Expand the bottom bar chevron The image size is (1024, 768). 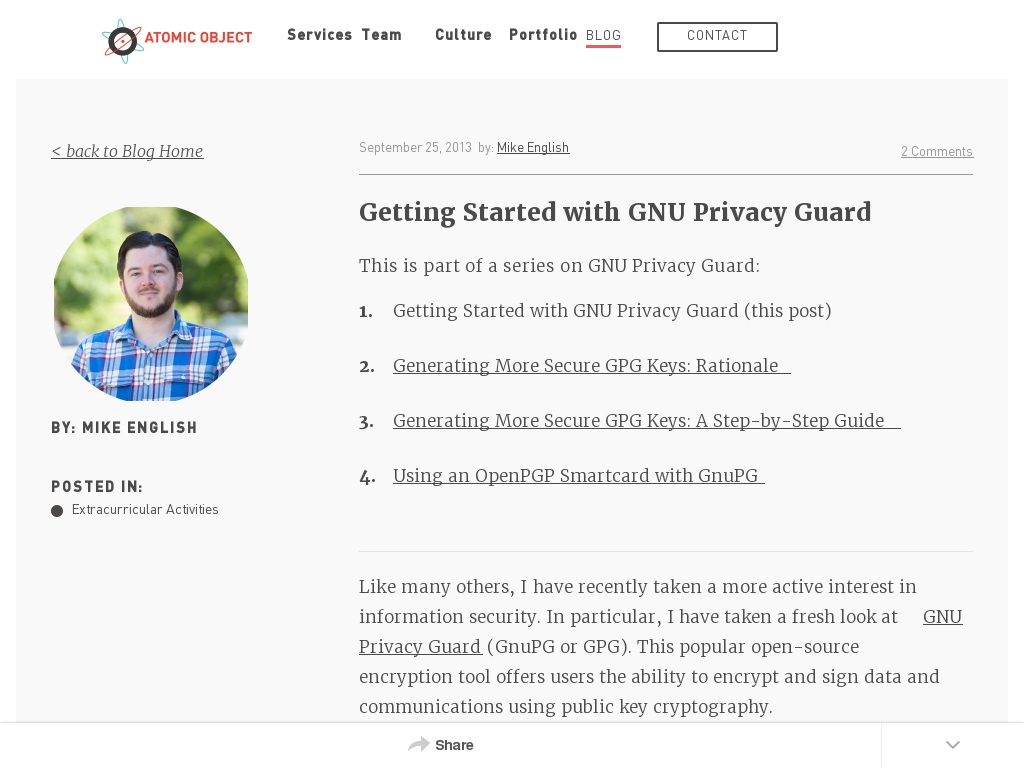(953, 744)
